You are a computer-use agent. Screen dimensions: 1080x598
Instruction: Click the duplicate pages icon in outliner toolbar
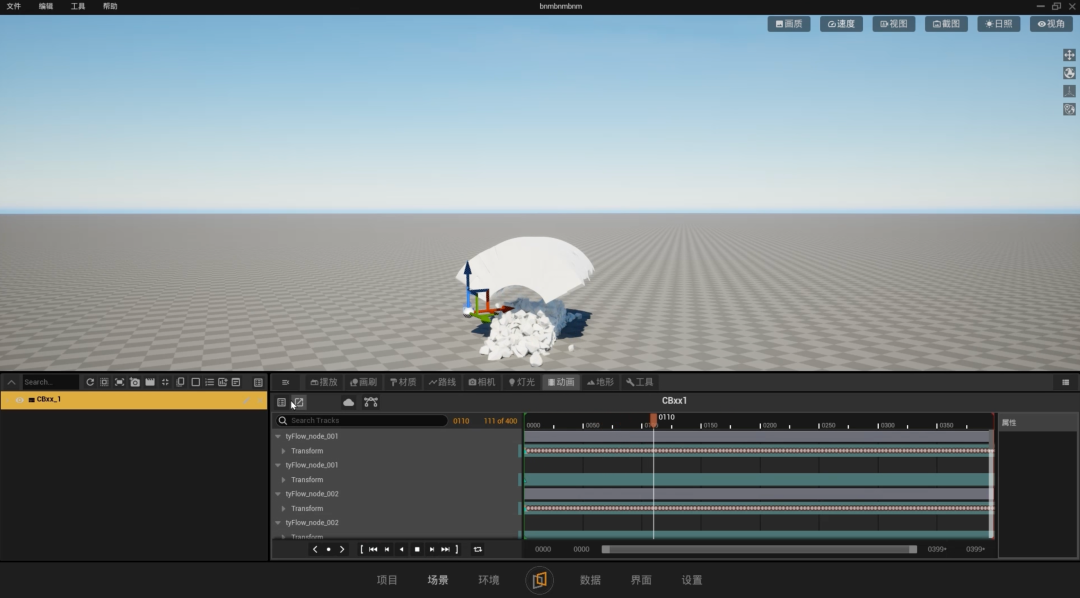point(180,382)
